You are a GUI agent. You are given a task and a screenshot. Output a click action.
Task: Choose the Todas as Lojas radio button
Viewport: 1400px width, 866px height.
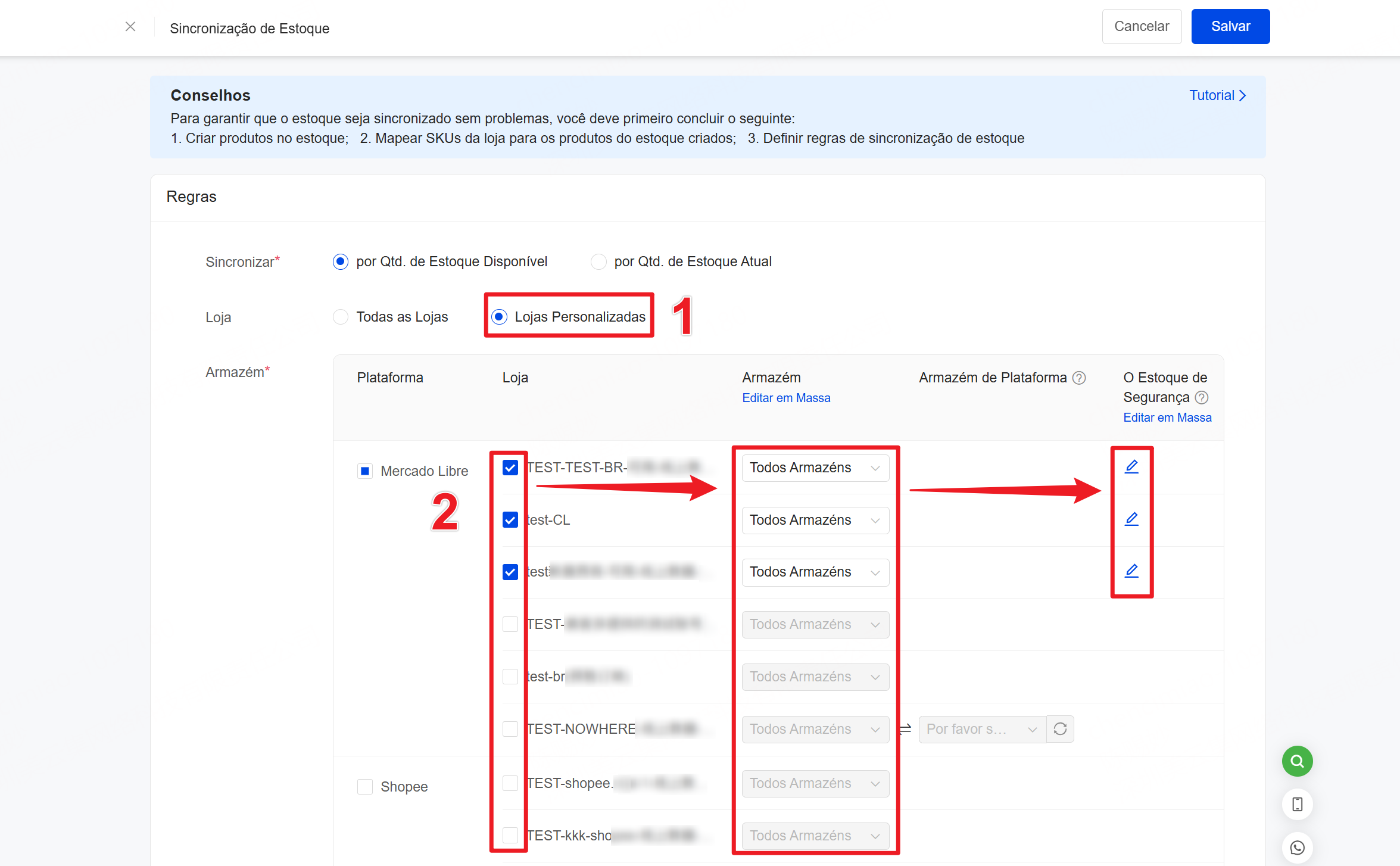341,317
